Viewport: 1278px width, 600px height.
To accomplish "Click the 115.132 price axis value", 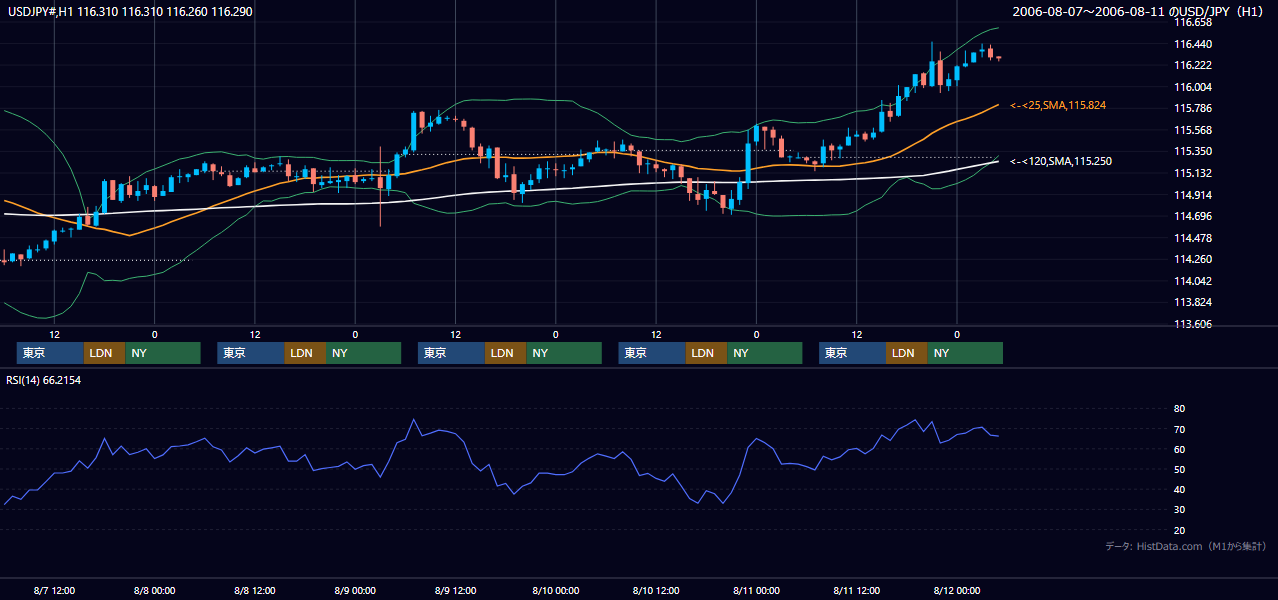I will [1193, 173].
